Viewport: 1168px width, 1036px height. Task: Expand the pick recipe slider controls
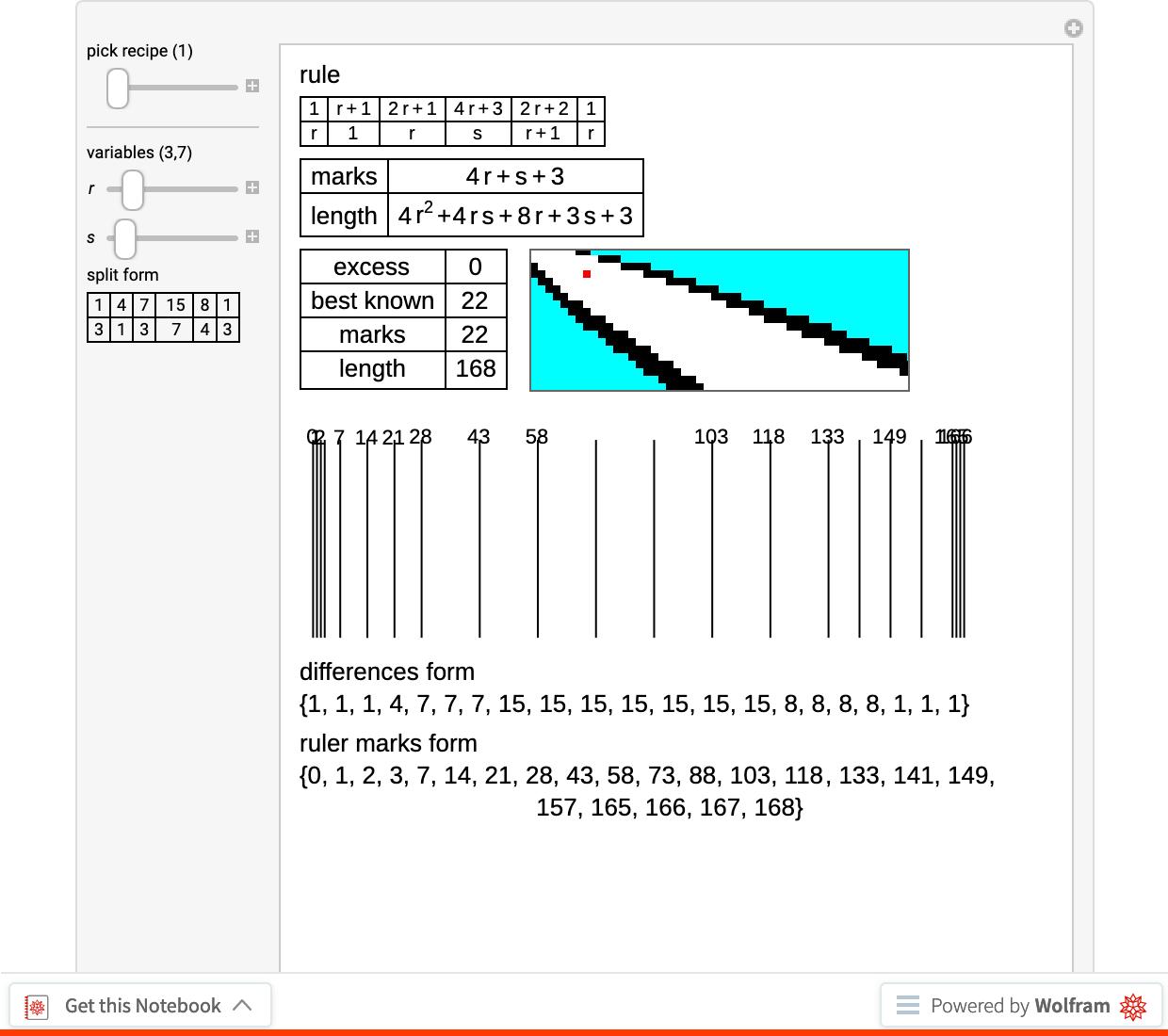[x=252, y=86]
